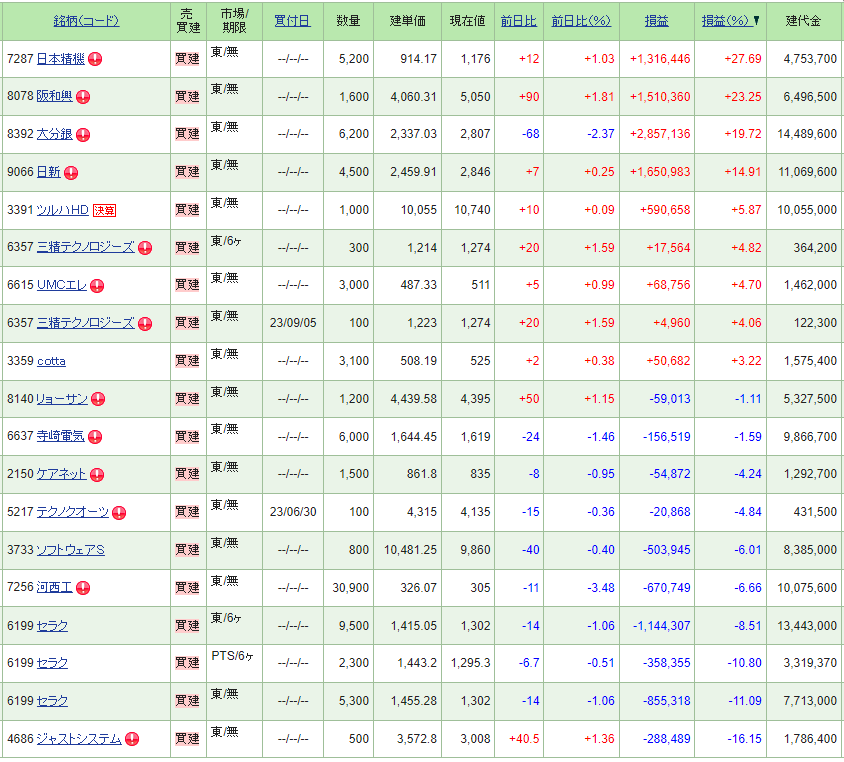Click the profit value +2,857,136
The image size is (844, 762).
[660, 135]
